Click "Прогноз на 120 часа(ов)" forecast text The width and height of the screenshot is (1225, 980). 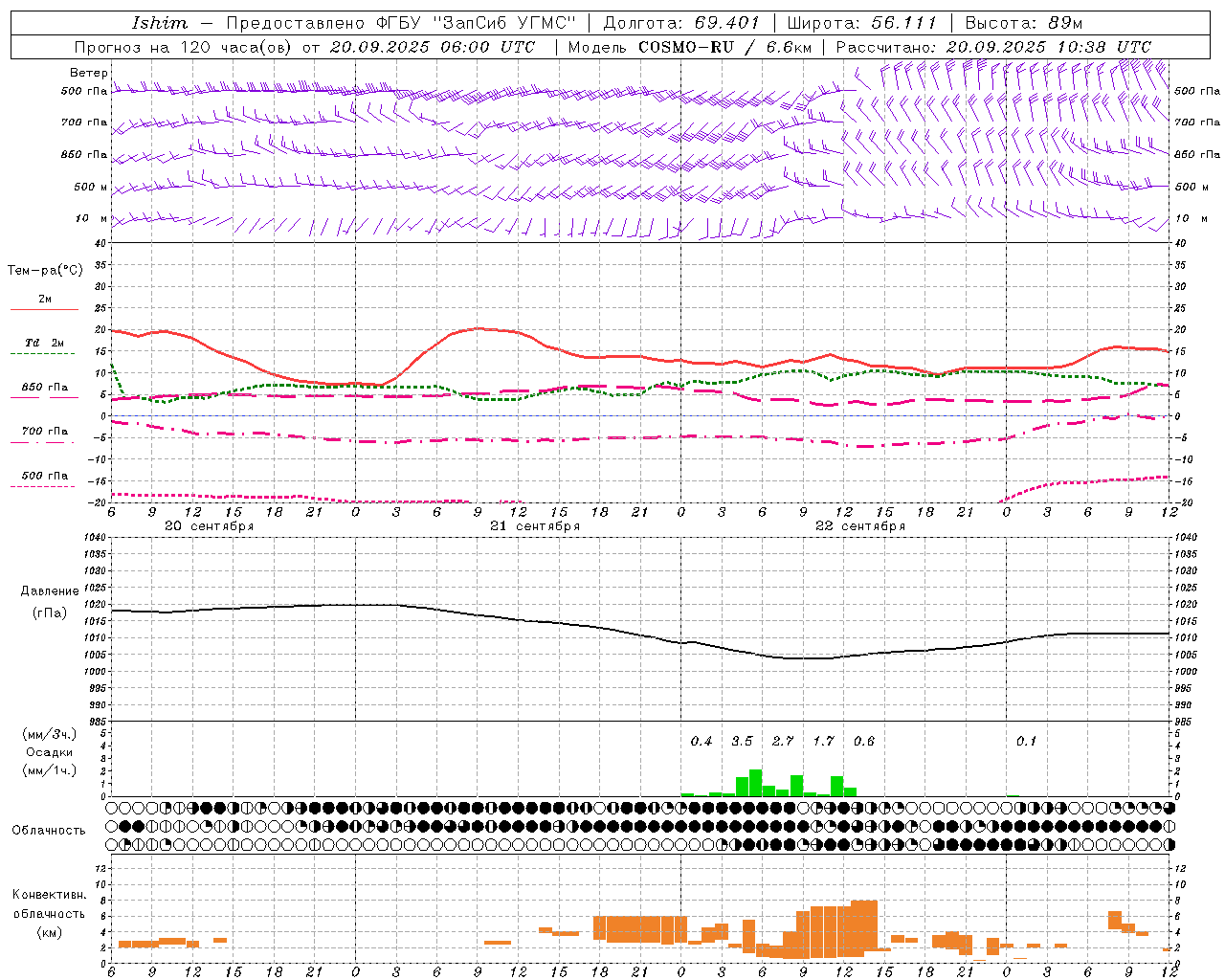coord(184,47)
